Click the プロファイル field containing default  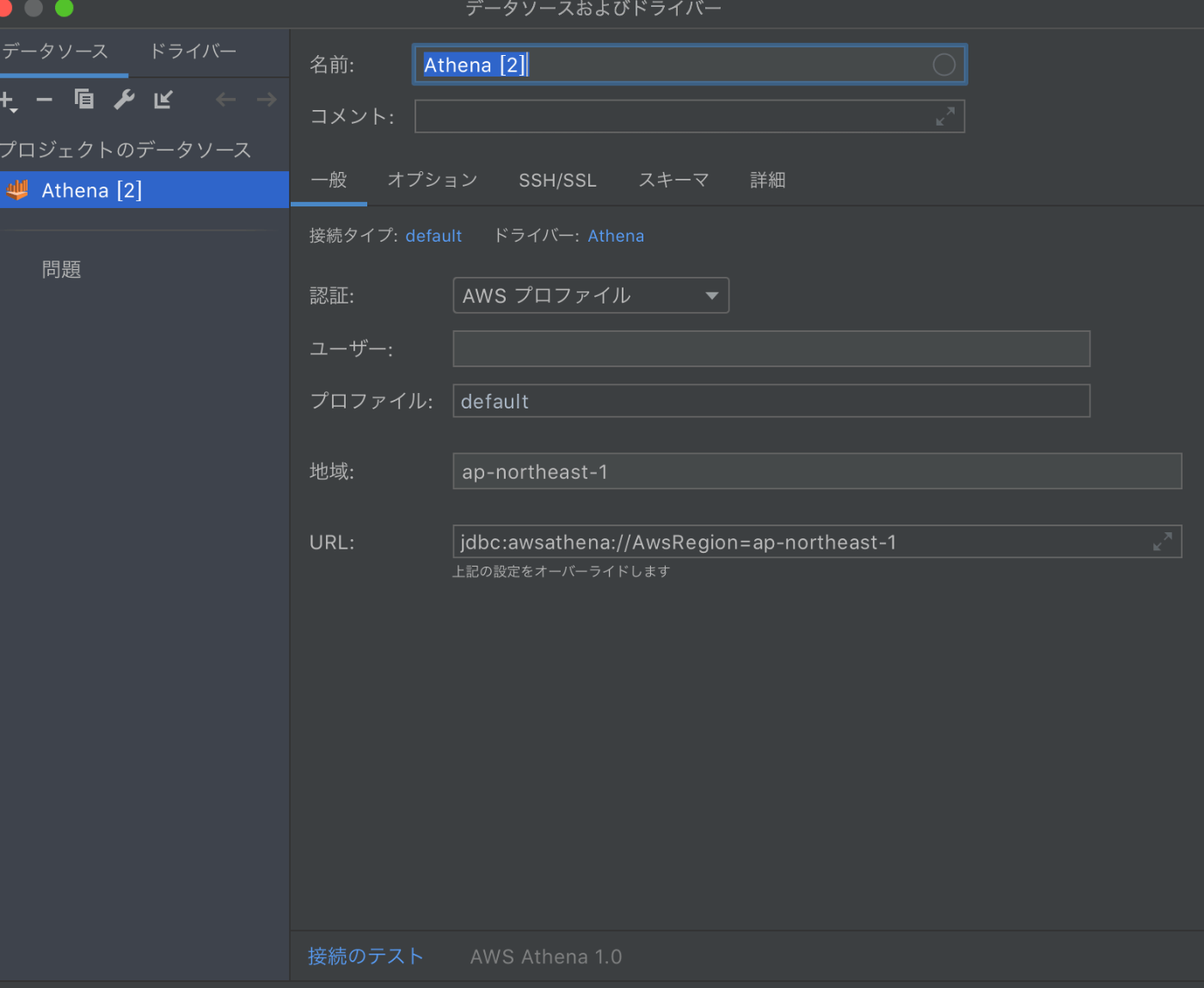coord(771,401)
